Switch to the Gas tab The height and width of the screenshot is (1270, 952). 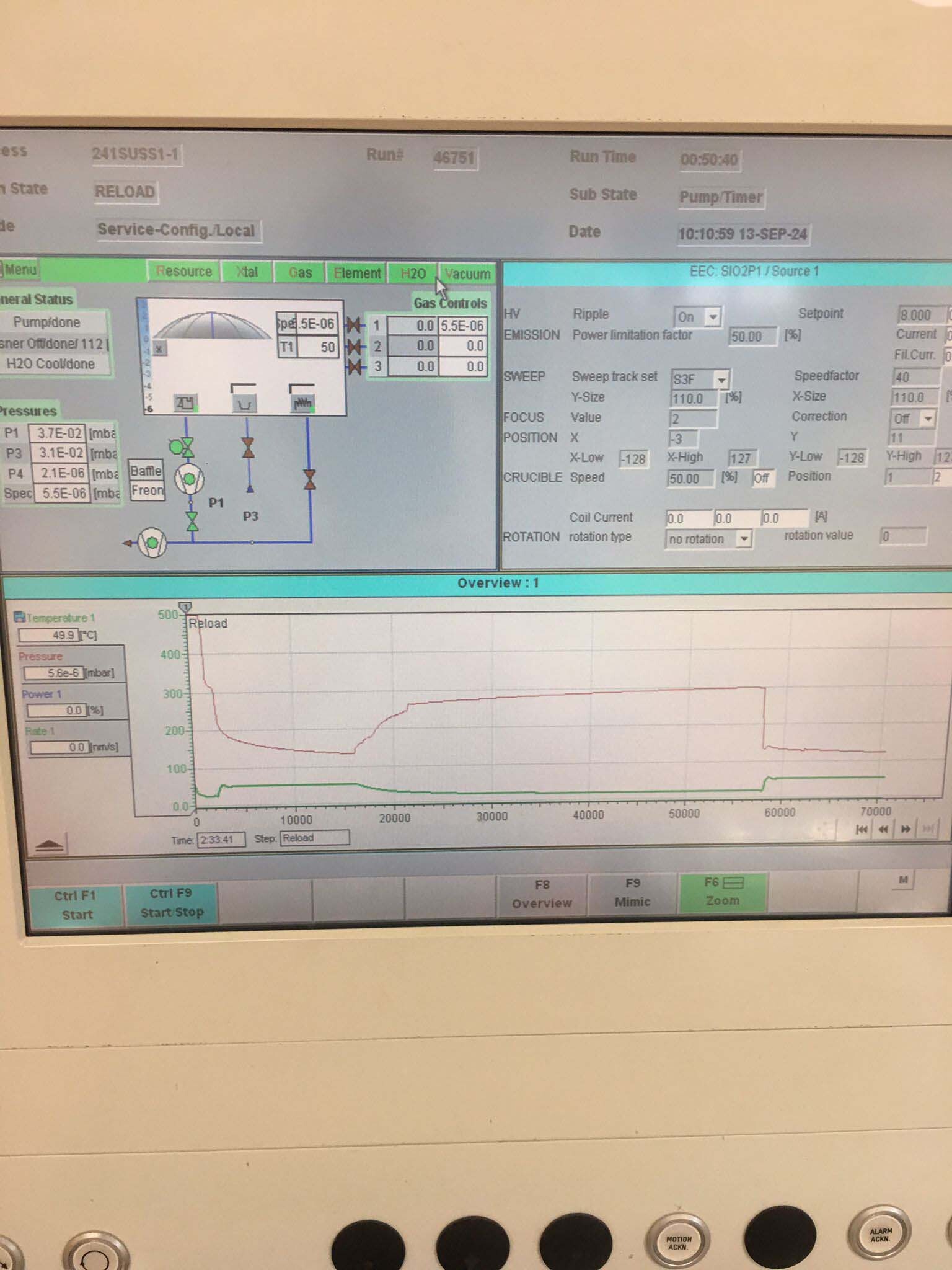(300, 273)
